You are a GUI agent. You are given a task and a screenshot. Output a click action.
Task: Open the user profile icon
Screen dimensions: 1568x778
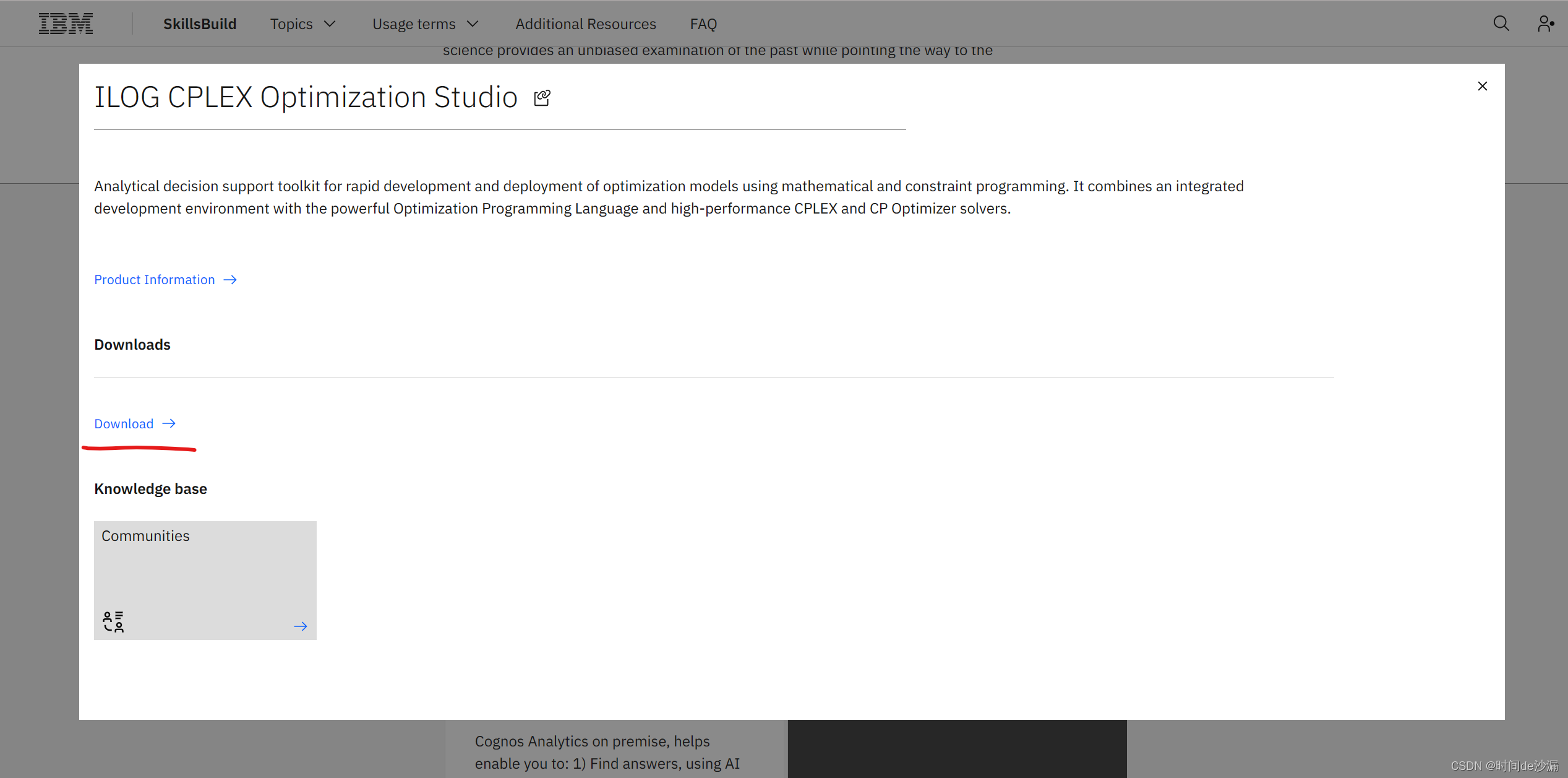point(1546,24)
